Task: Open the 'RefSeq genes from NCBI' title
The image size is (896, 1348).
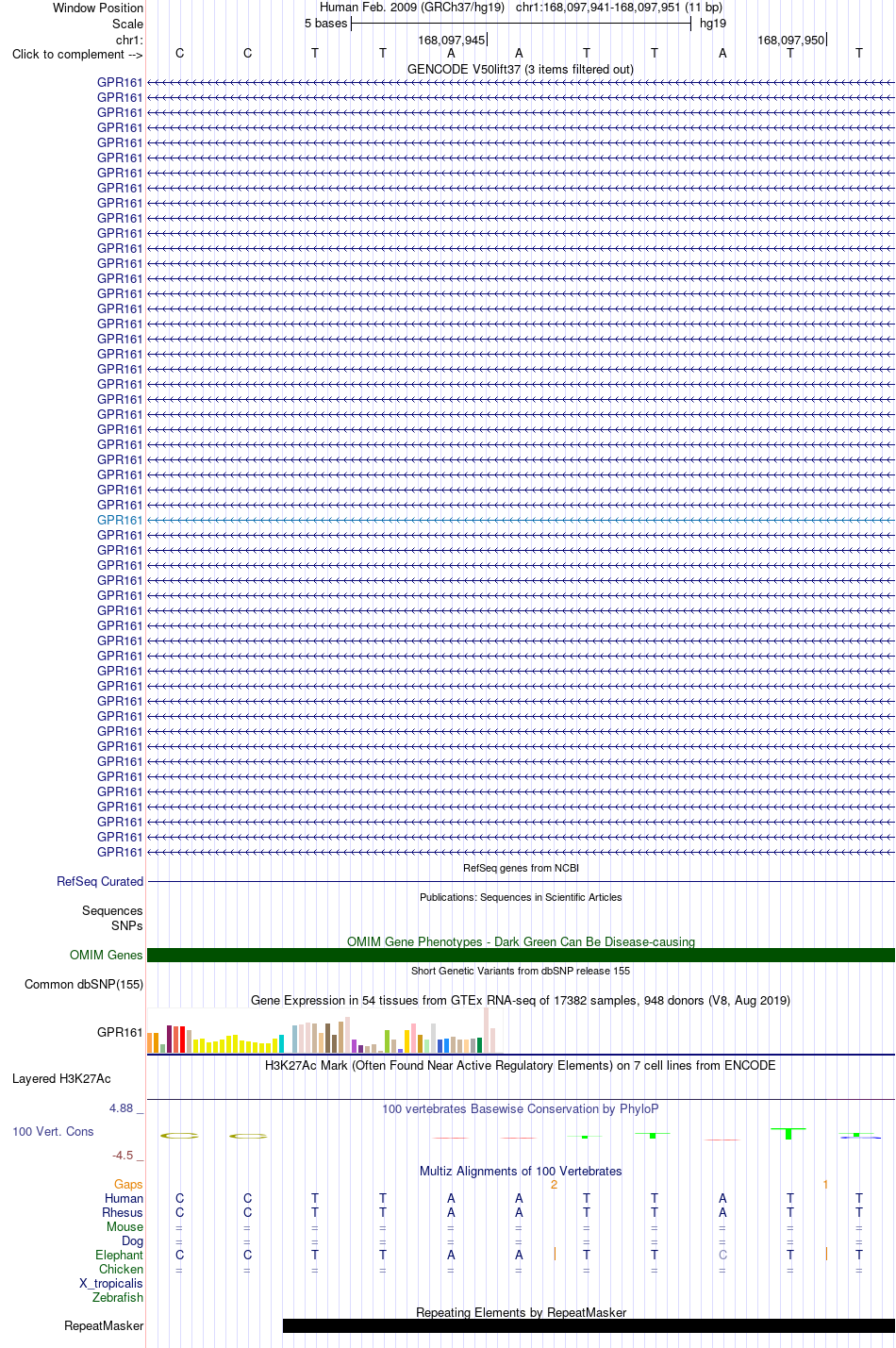Action: click(521, 868)
